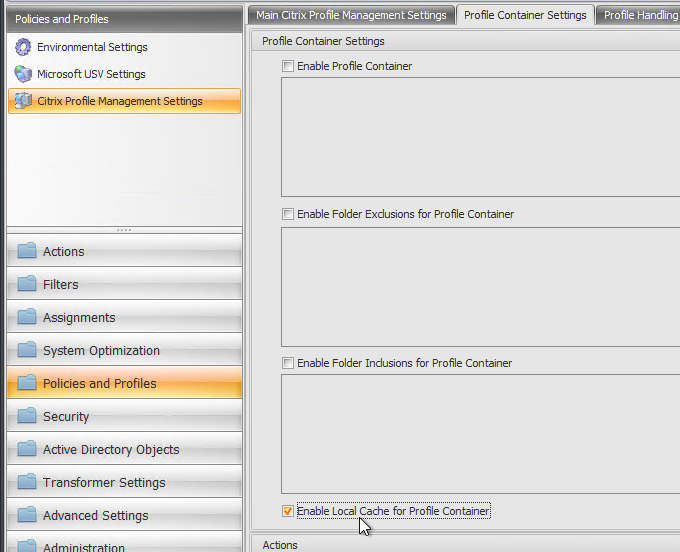Enable Profile Container checkbox
680x552 pixels.
click(288, 66)
